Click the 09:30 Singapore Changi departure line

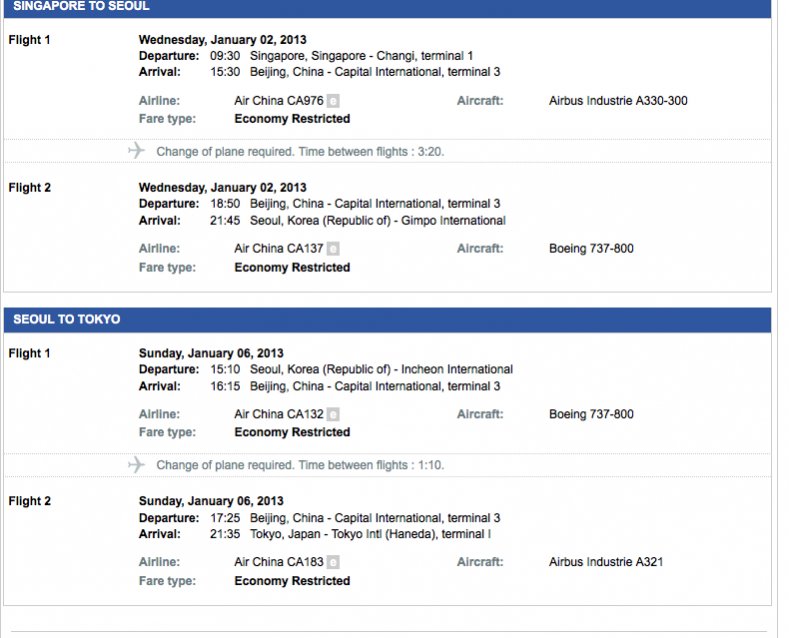coord(306,56)
